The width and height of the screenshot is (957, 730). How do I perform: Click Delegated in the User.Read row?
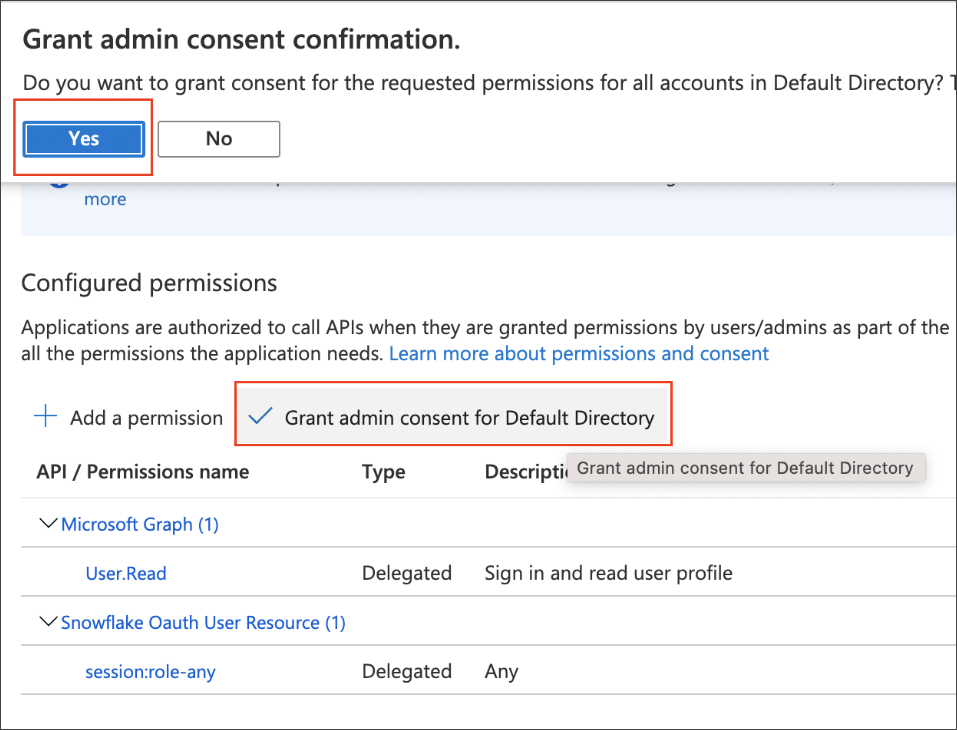[407, 573]
